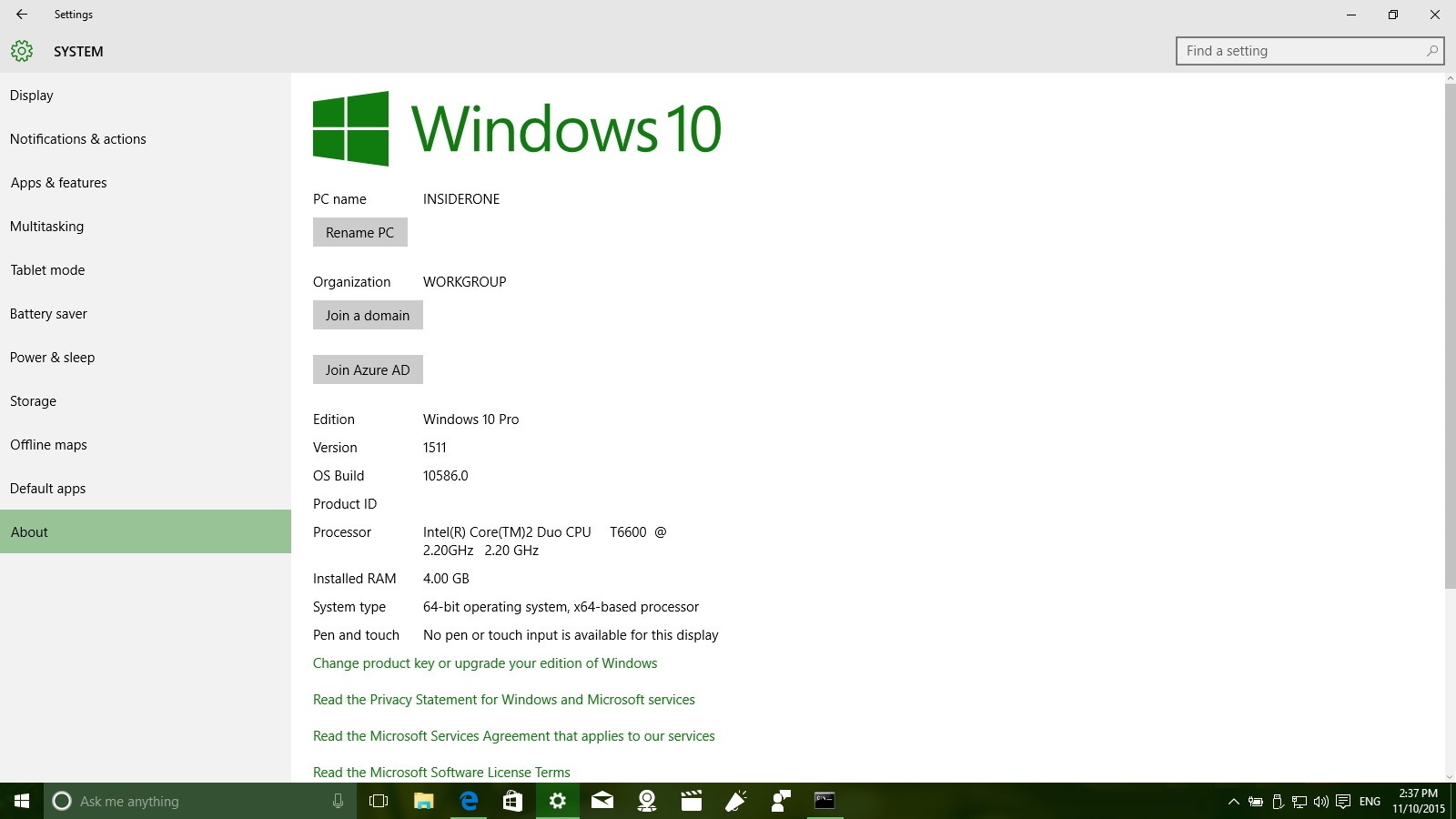Open Microsoft Services Agreement link
The height and width of the screenshot is (819, 1456).
point(514,736)
